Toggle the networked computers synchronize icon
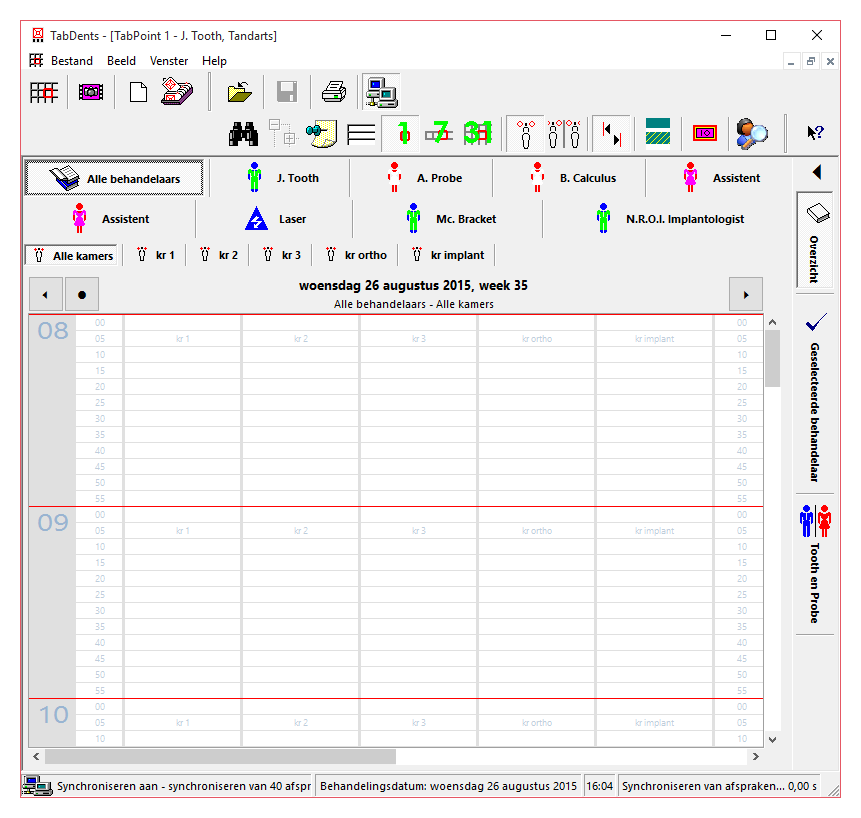The width and height of the screenshot is (861, 818). (381, 92)
